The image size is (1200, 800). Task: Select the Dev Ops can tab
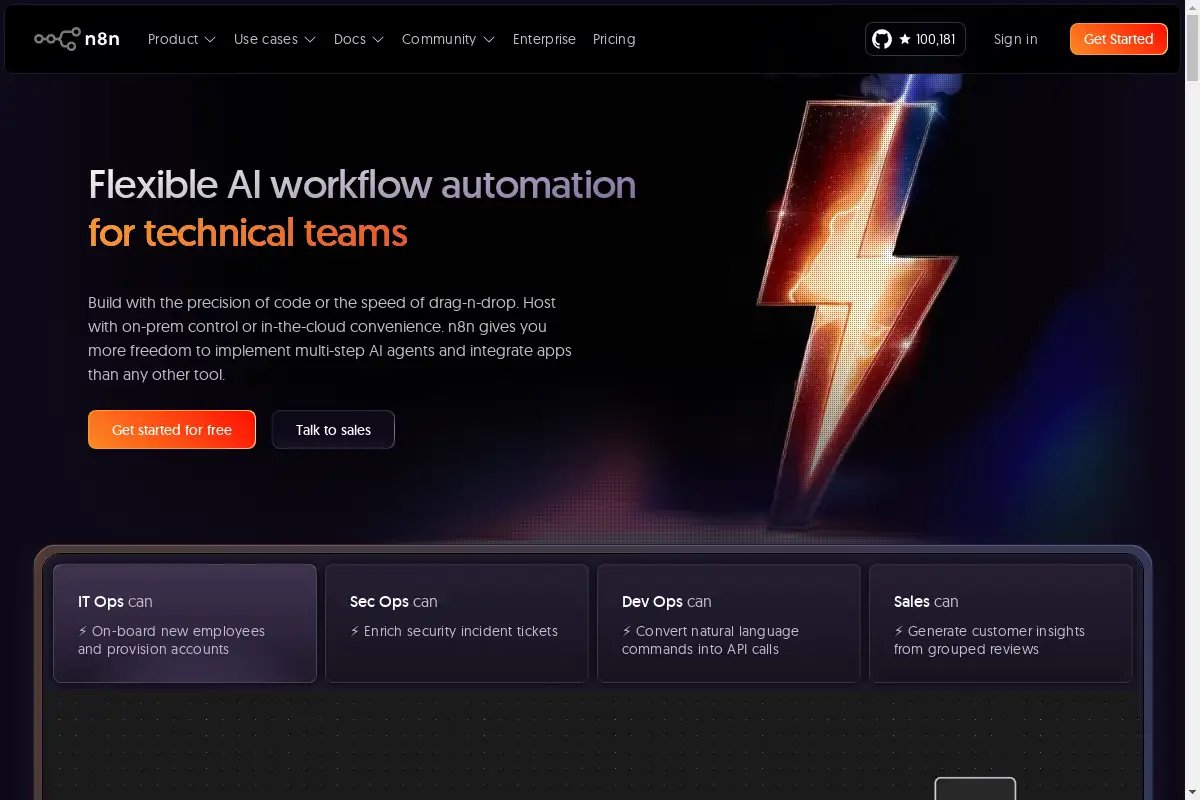tap(729, 623)
